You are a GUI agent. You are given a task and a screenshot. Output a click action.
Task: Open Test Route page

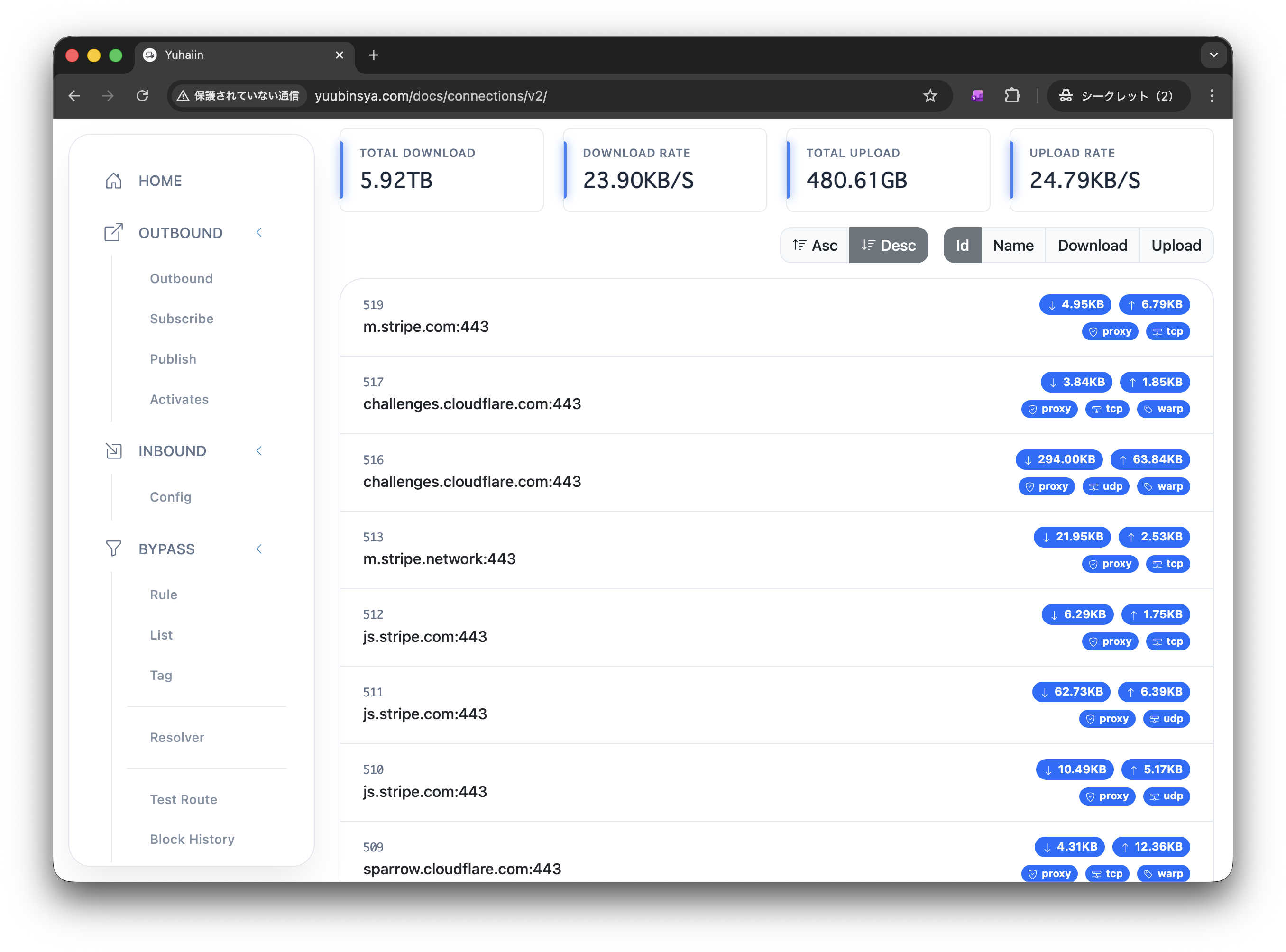(184, 800)
